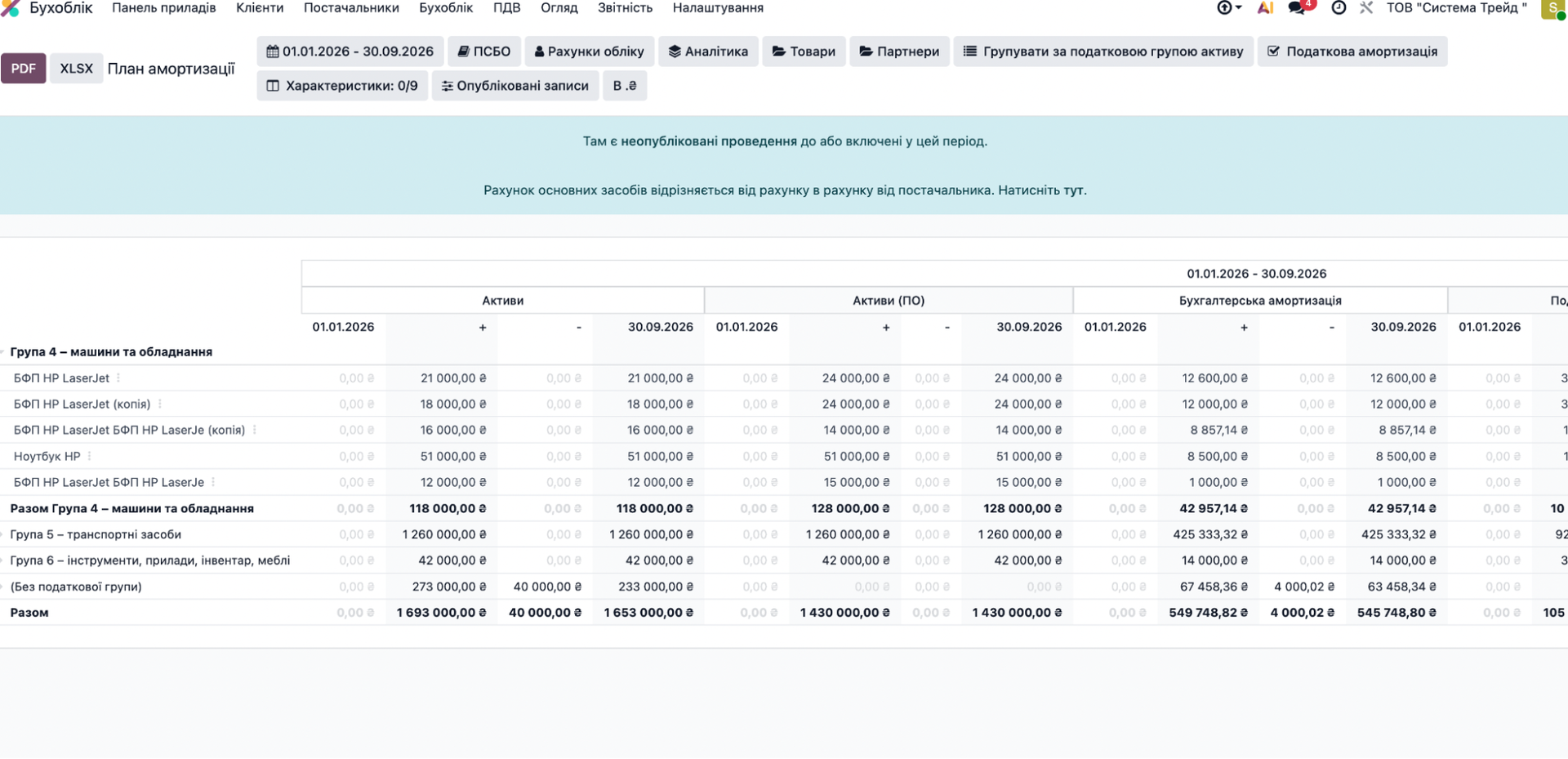Open the 01.01.2026 - 30.09.2026 date picker
Image resolution: width=1568 pixels, height=759 pixels.
(350, 51)
